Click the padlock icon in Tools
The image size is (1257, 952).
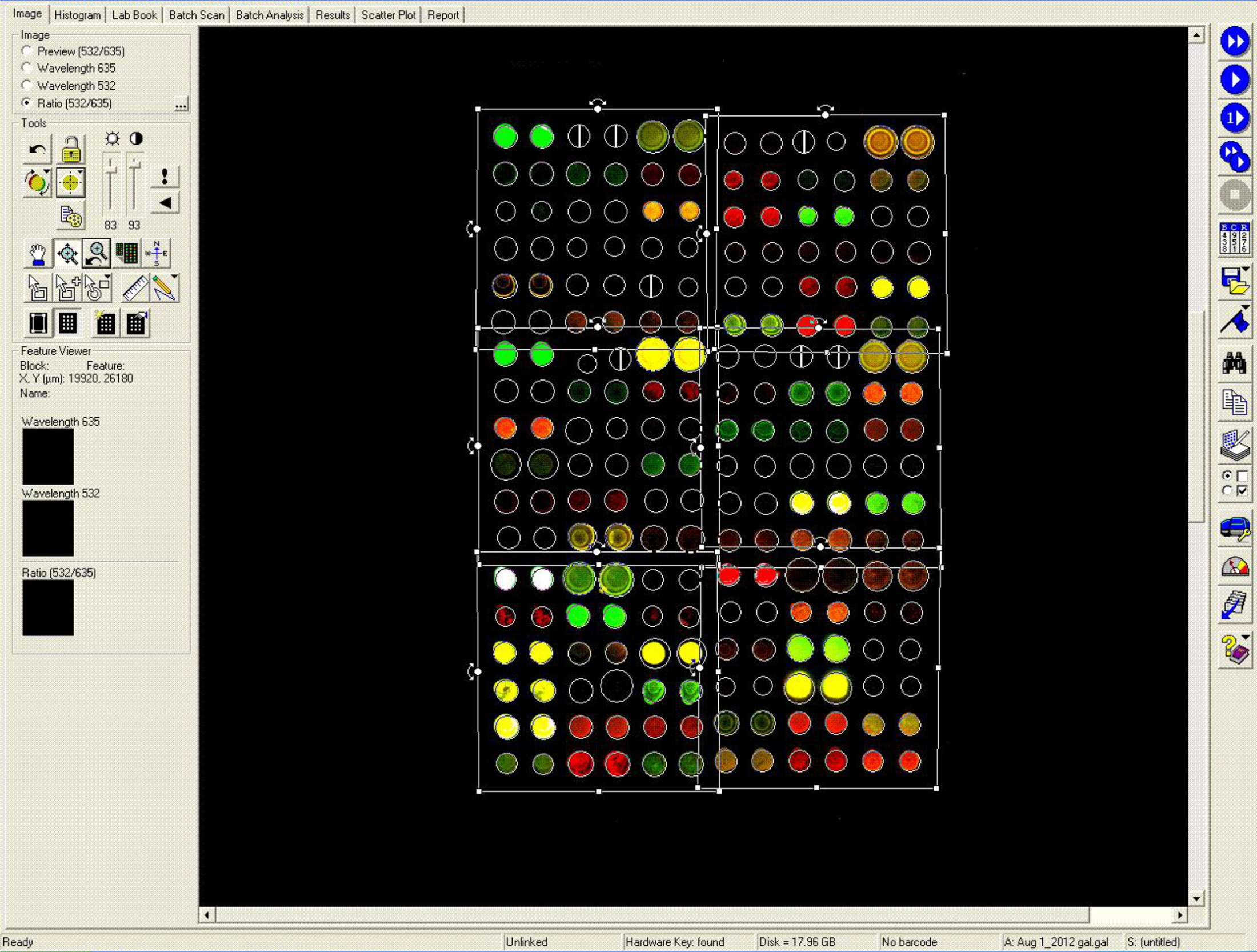pyautogui.click(x=71, y=150)
